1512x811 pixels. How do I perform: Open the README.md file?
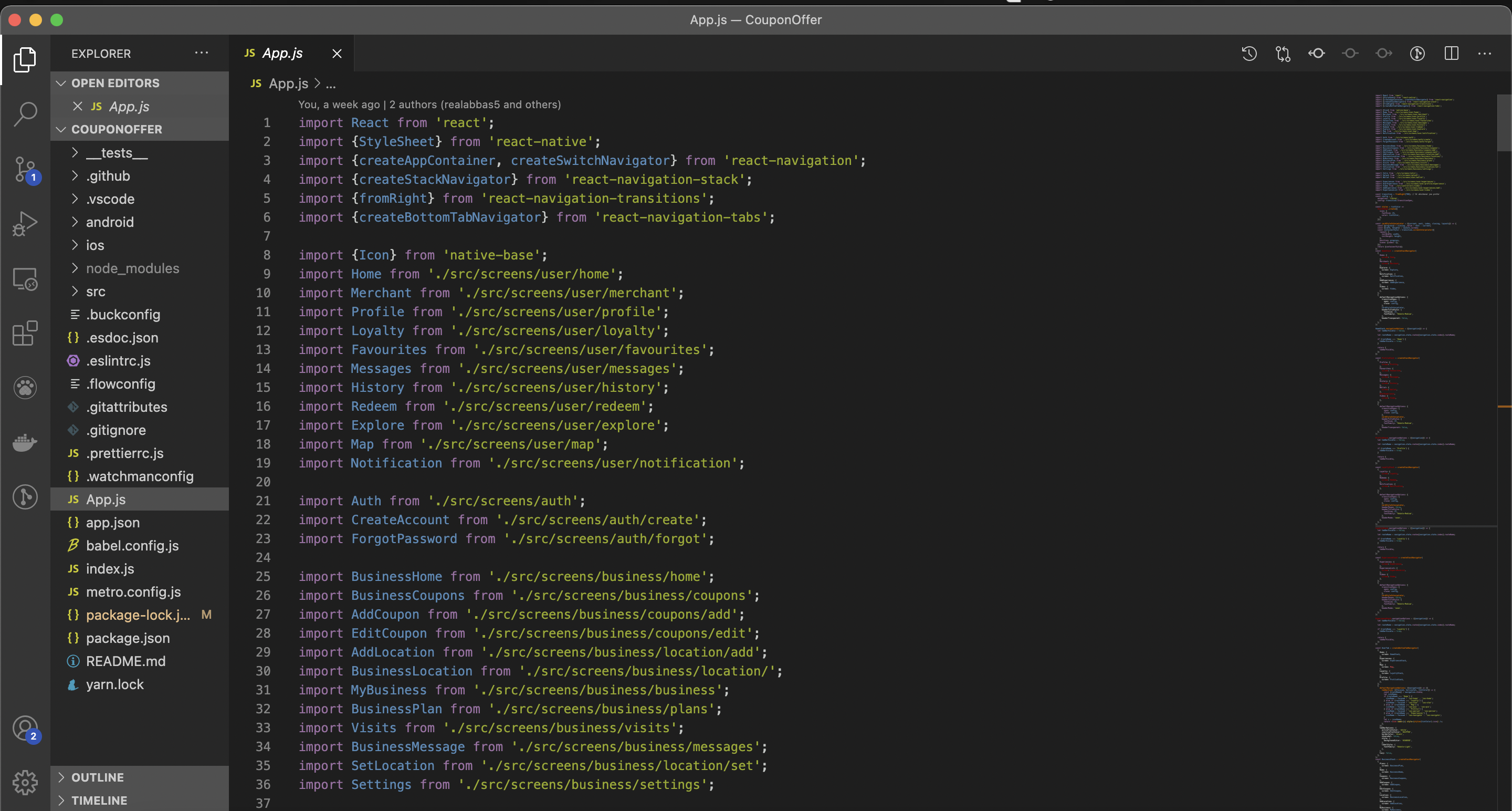140,661
